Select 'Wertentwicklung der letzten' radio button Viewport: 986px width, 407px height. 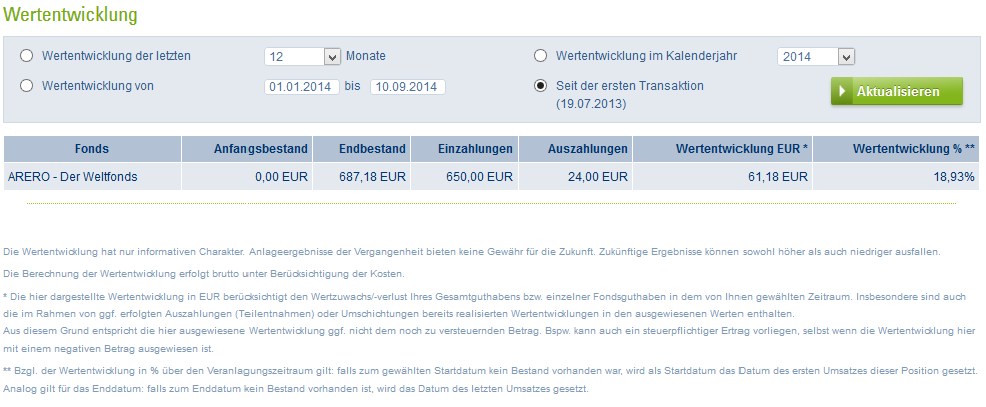[26, 56]
